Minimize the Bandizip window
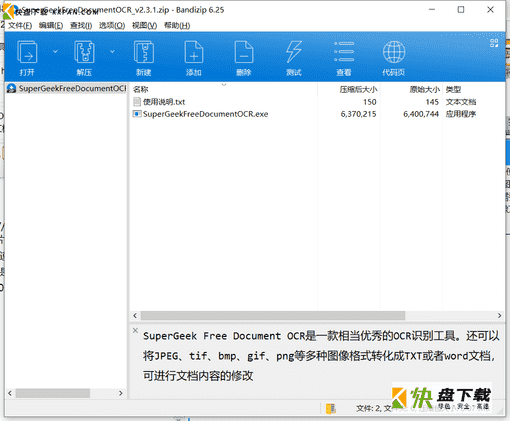 [432, 10]
